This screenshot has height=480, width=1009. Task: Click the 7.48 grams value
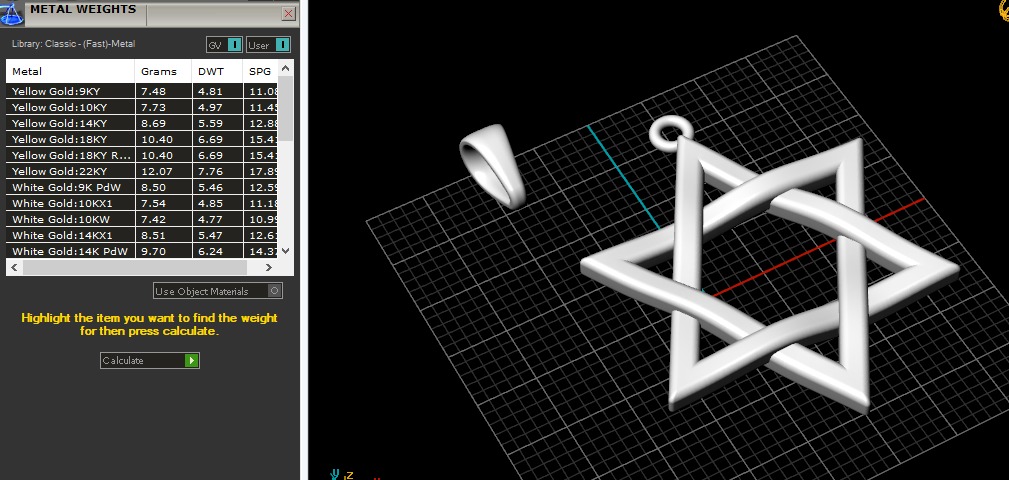tap(153, 91)
